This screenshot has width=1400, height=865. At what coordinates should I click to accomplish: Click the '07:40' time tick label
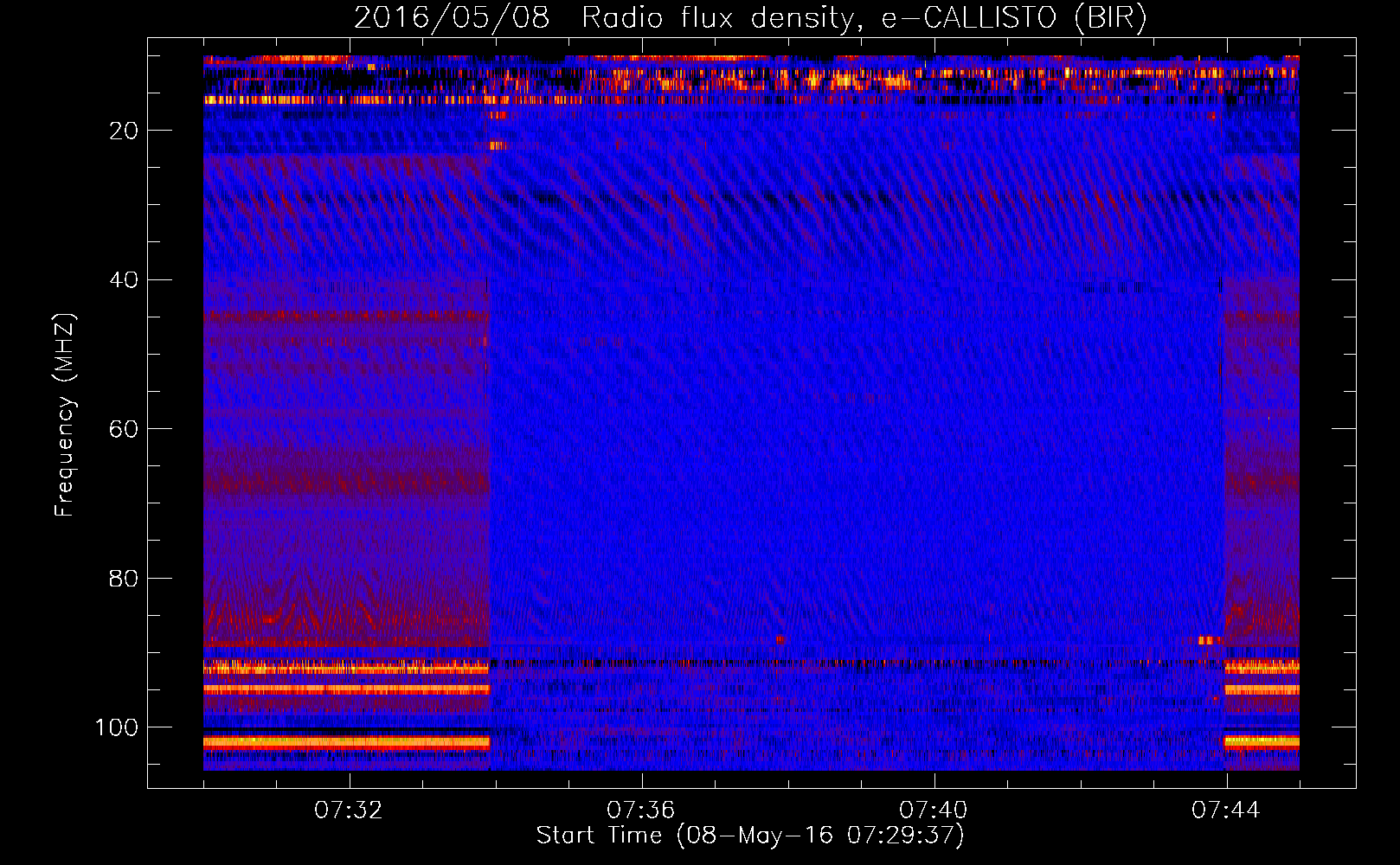pyautogui.click(x=934, y=811)
